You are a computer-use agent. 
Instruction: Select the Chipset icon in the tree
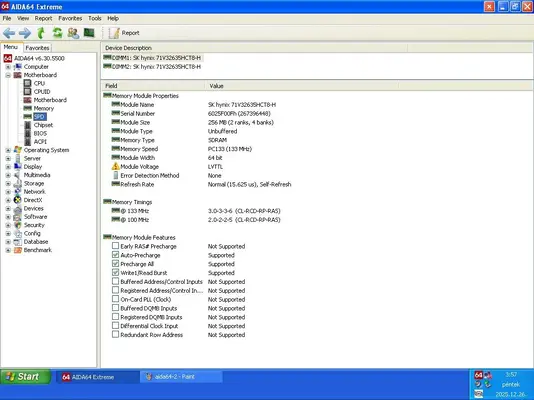(28, 125)
